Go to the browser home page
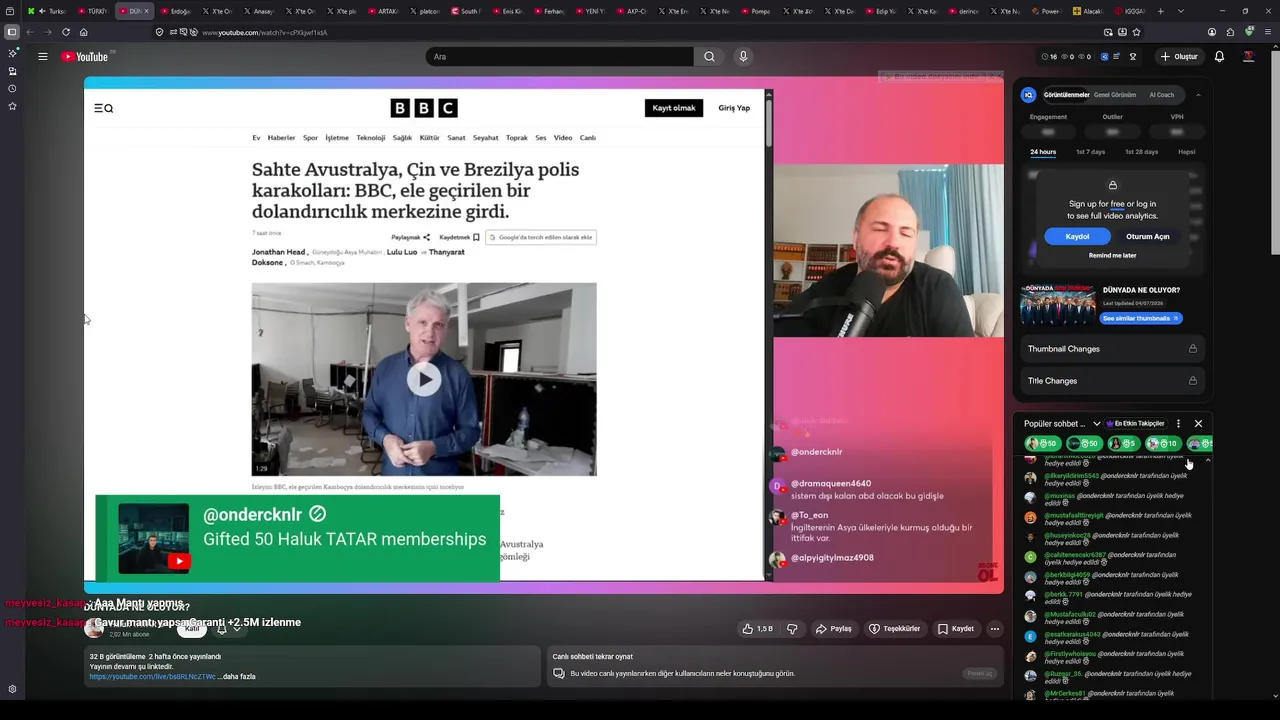This screenshot has width=1280, height=720. tap(84, 32)
